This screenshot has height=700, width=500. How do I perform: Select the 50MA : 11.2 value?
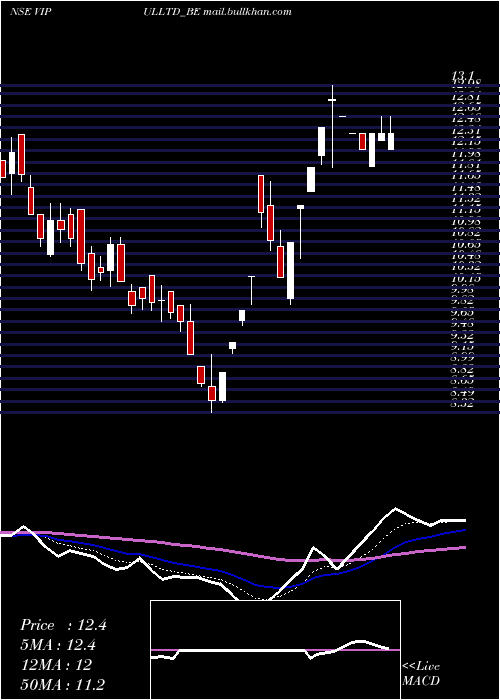pyautogui.click(x=63, y=684)
